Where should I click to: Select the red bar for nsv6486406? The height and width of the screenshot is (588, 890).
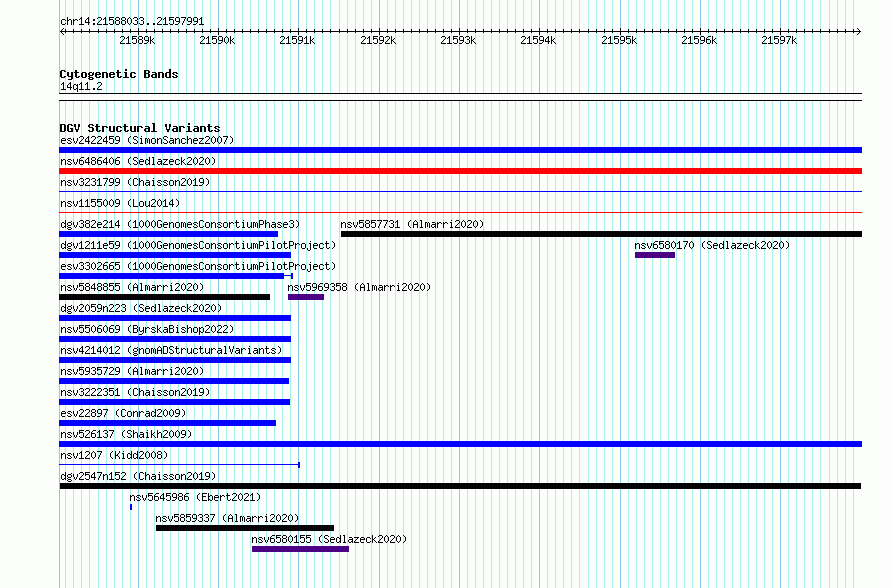(460, 171)
